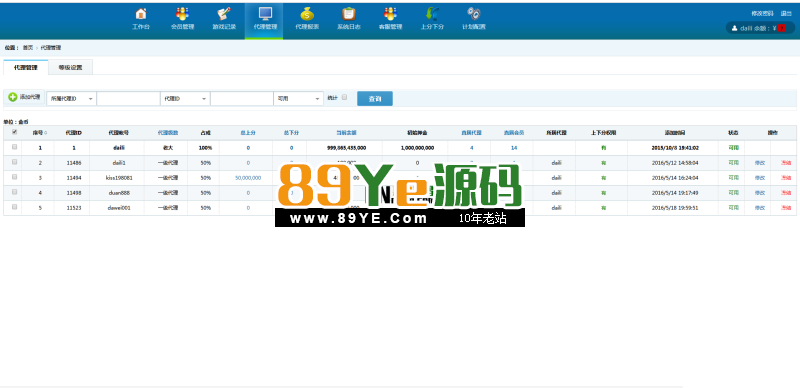
Task: Sort by 总下分 column header
Action: click(x=291, y=133)
